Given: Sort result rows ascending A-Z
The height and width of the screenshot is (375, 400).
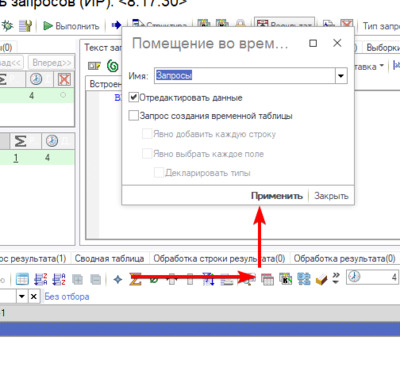Looking at the screenshot, I should (x=58, y=279).
